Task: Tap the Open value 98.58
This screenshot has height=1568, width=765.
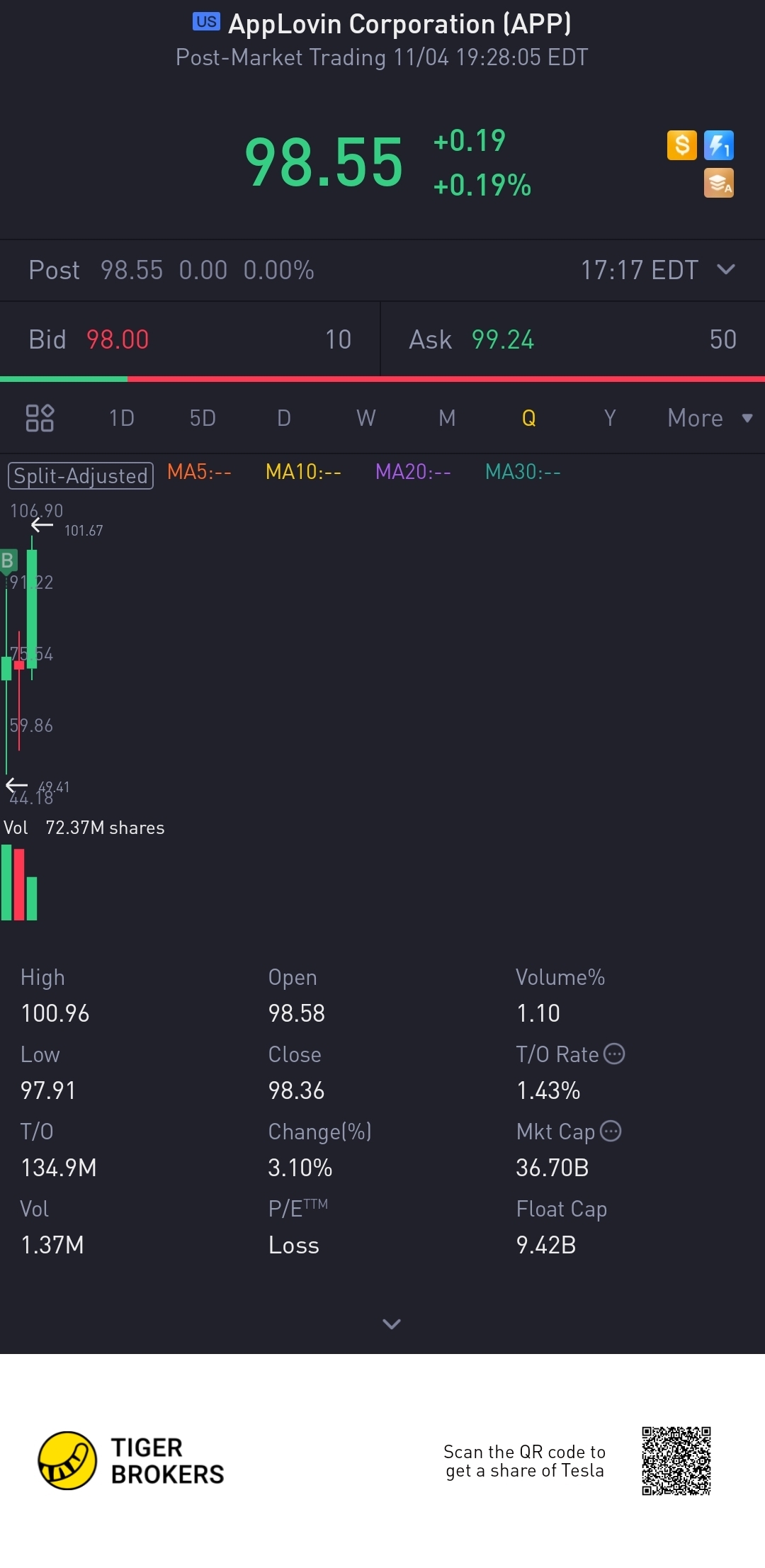Action: point(296,1013)
